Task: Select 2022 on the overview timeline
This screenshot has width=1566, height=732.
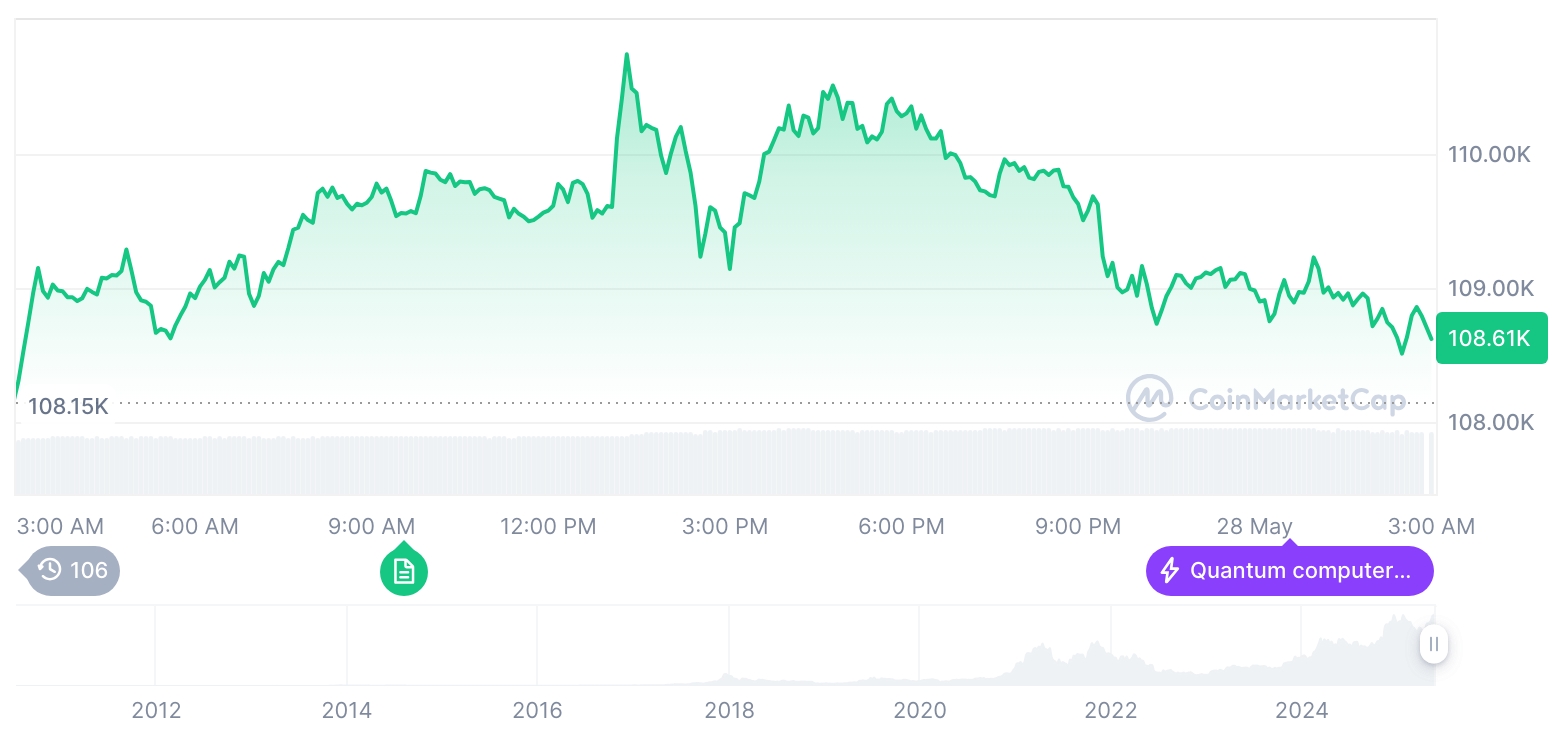Action: click(1111, 711)
